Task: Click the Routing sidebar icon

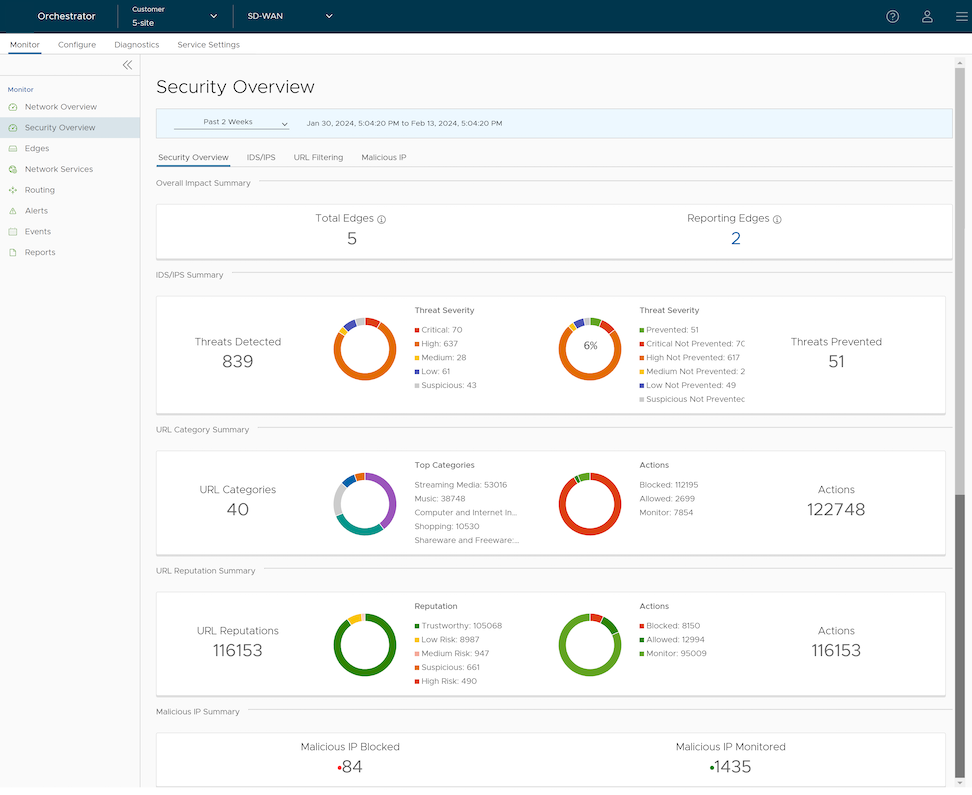Action: pos(13,190)
